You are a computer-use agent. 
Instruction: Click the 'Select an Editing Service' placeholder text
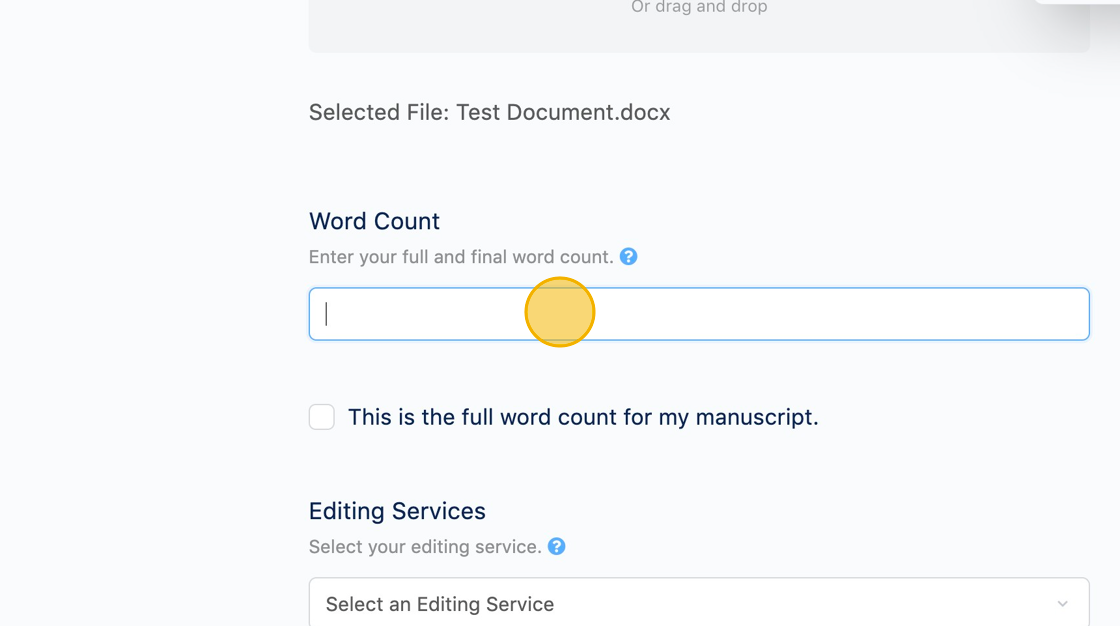[440, 604]
